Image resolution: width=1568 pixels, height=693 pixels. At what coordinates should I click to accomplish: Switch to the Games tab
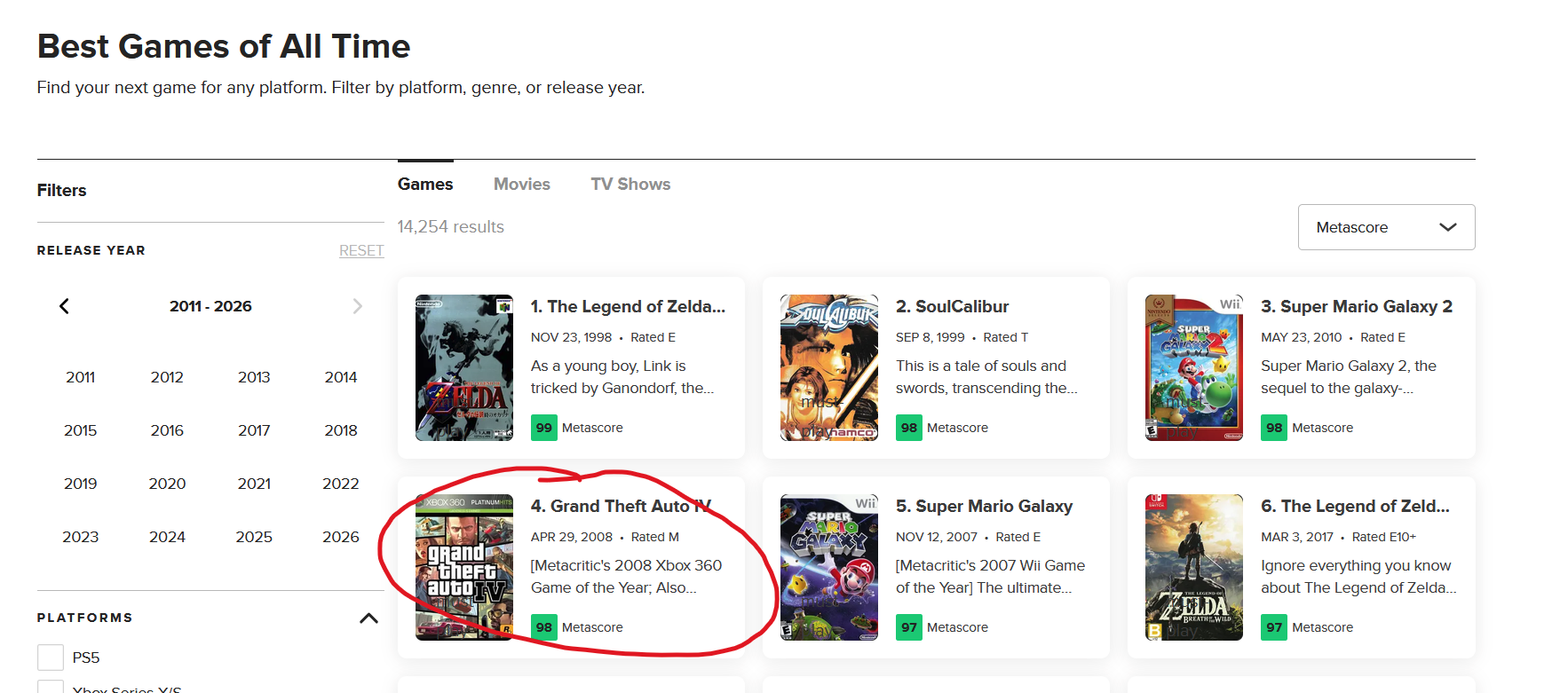(425, 184)
